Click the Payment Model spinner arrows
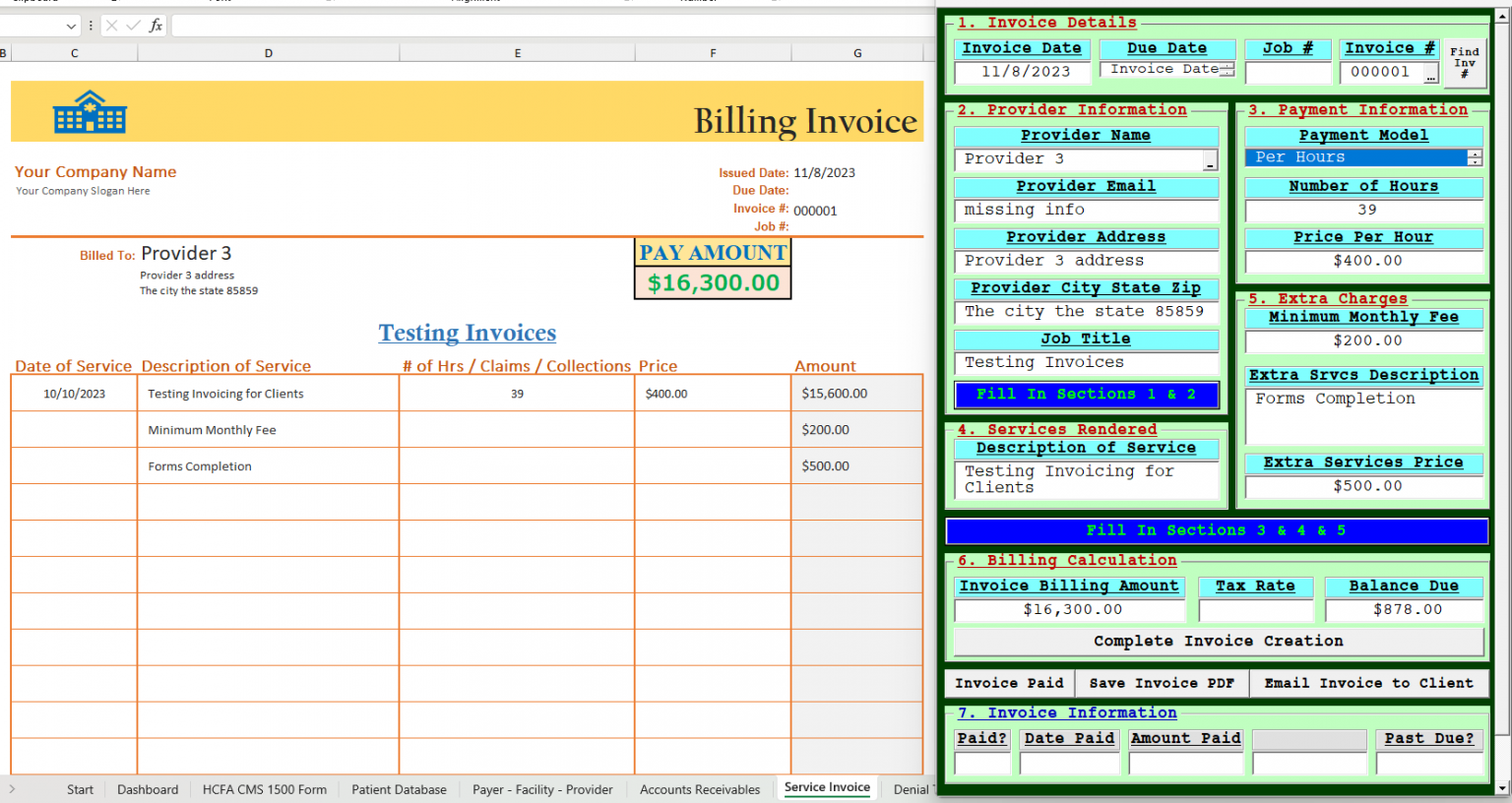The width and height of the screenshot is (1512, 803). tap(1474, 157)
